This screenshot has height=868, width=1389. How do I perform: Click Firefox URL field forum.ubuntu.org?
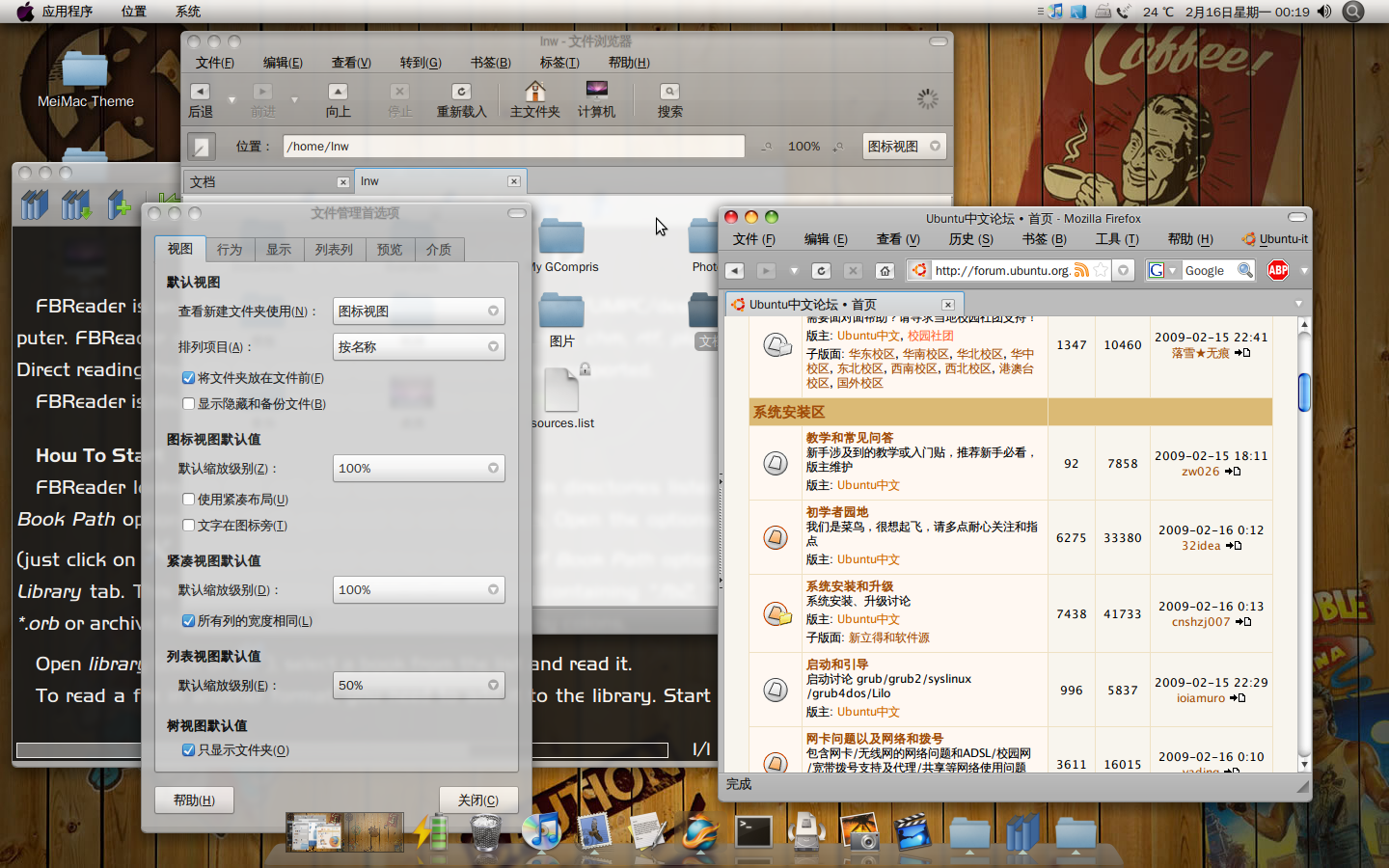coord(1001,271)
